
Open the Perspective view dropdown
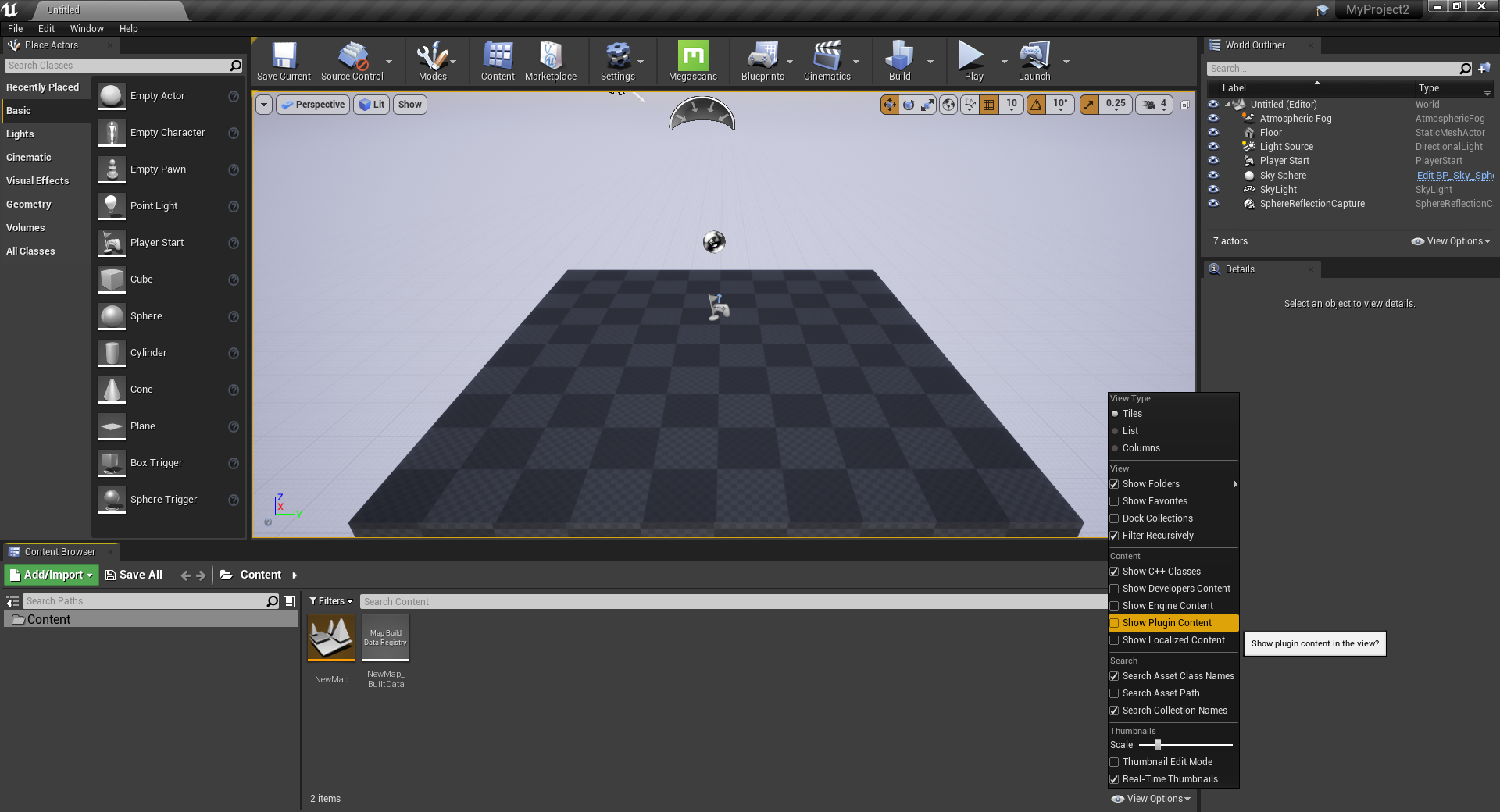point(312,105)
